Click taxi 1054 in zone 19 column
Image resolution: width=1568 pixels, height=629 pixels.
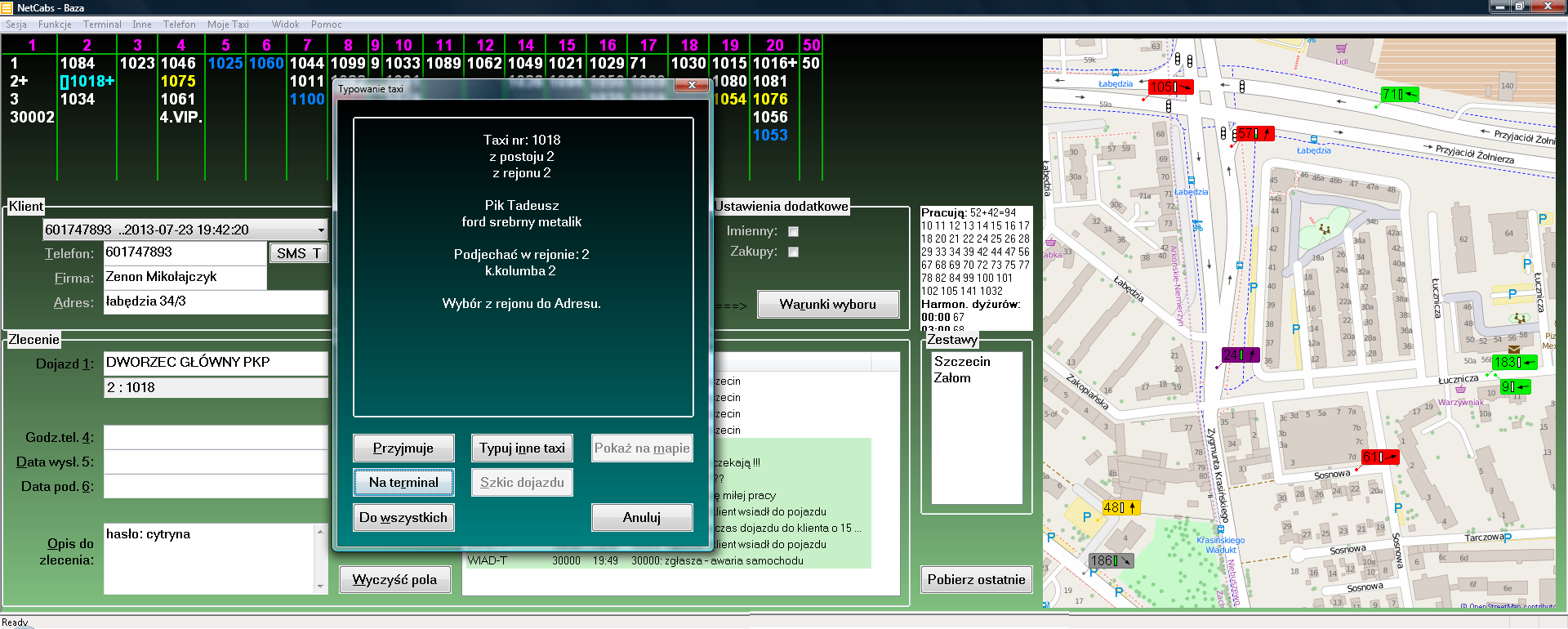pos(729,100)
